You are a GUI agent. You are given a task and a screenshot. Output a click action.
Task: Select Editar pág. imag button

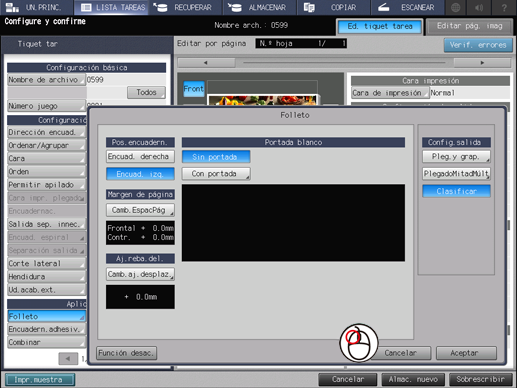click(469, 27)
